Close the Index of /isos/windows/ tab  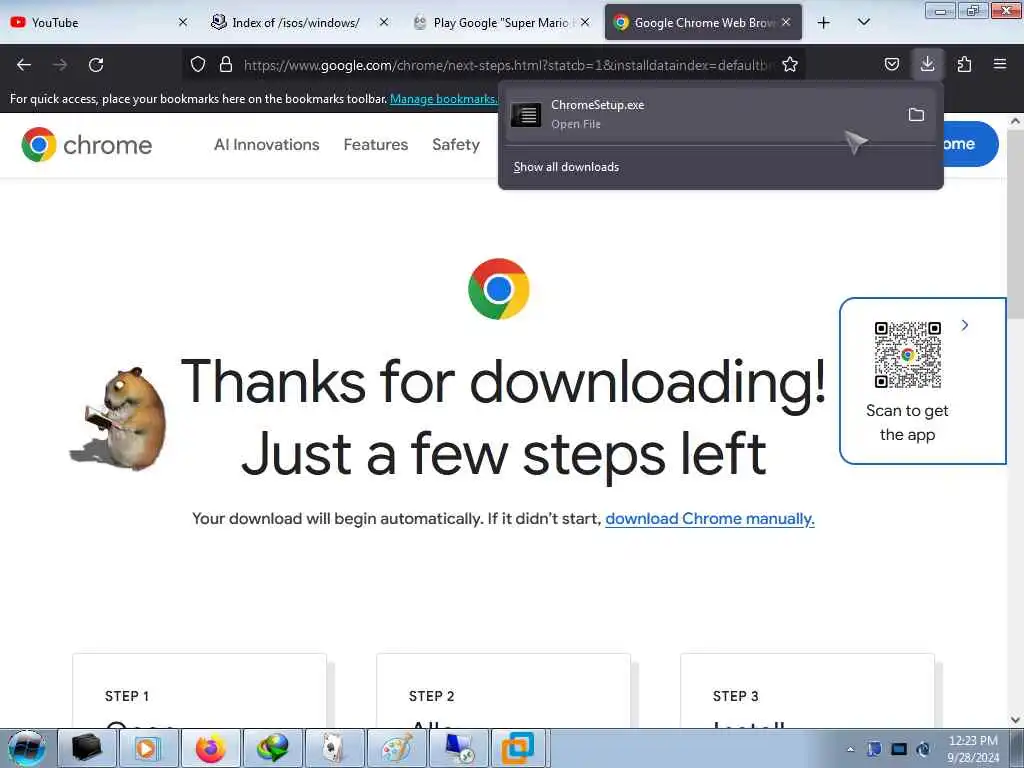(x=384, y=22)
